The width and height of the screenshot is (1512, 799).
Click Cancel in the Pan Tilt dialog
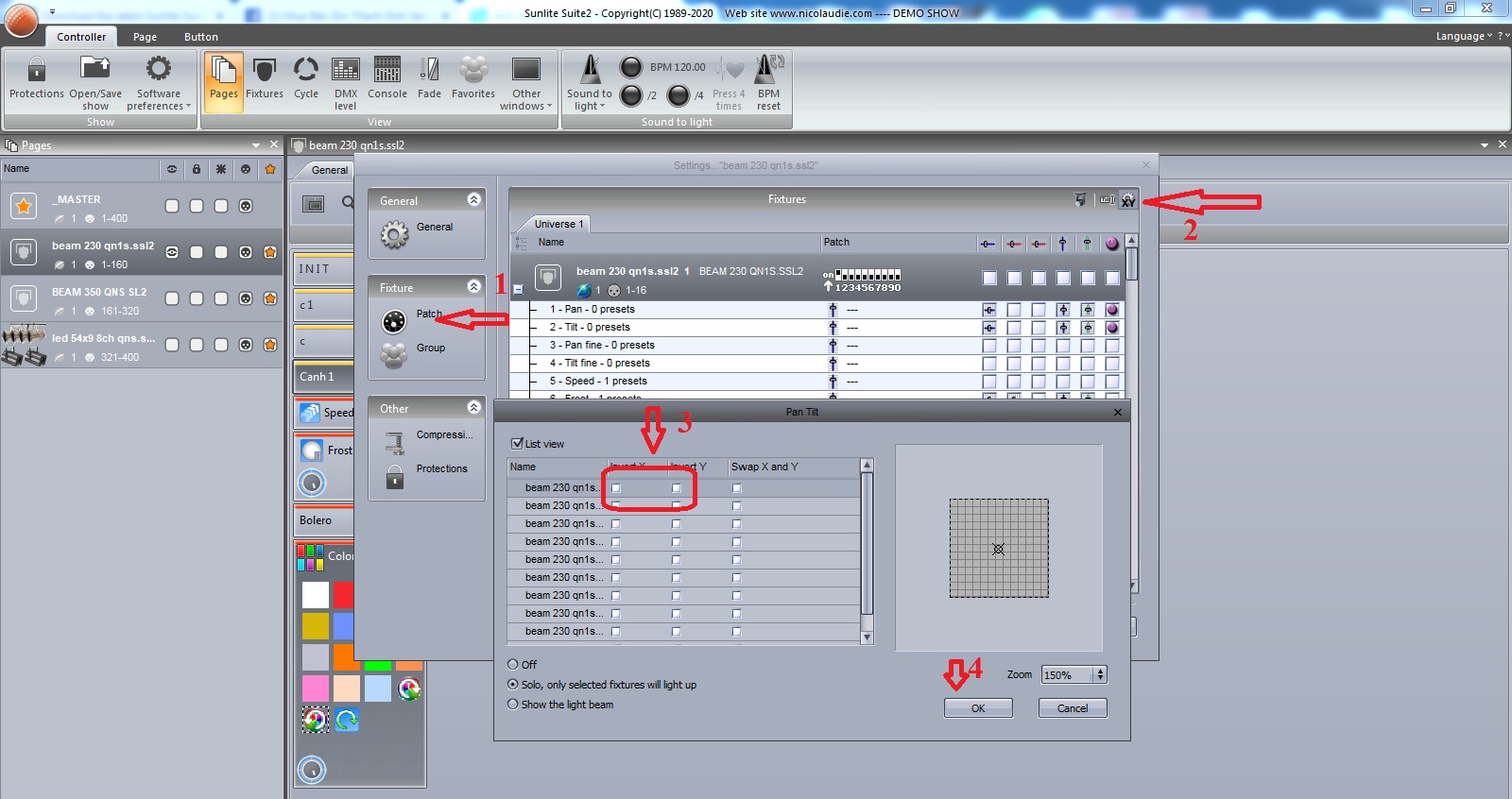point(1073,708)
